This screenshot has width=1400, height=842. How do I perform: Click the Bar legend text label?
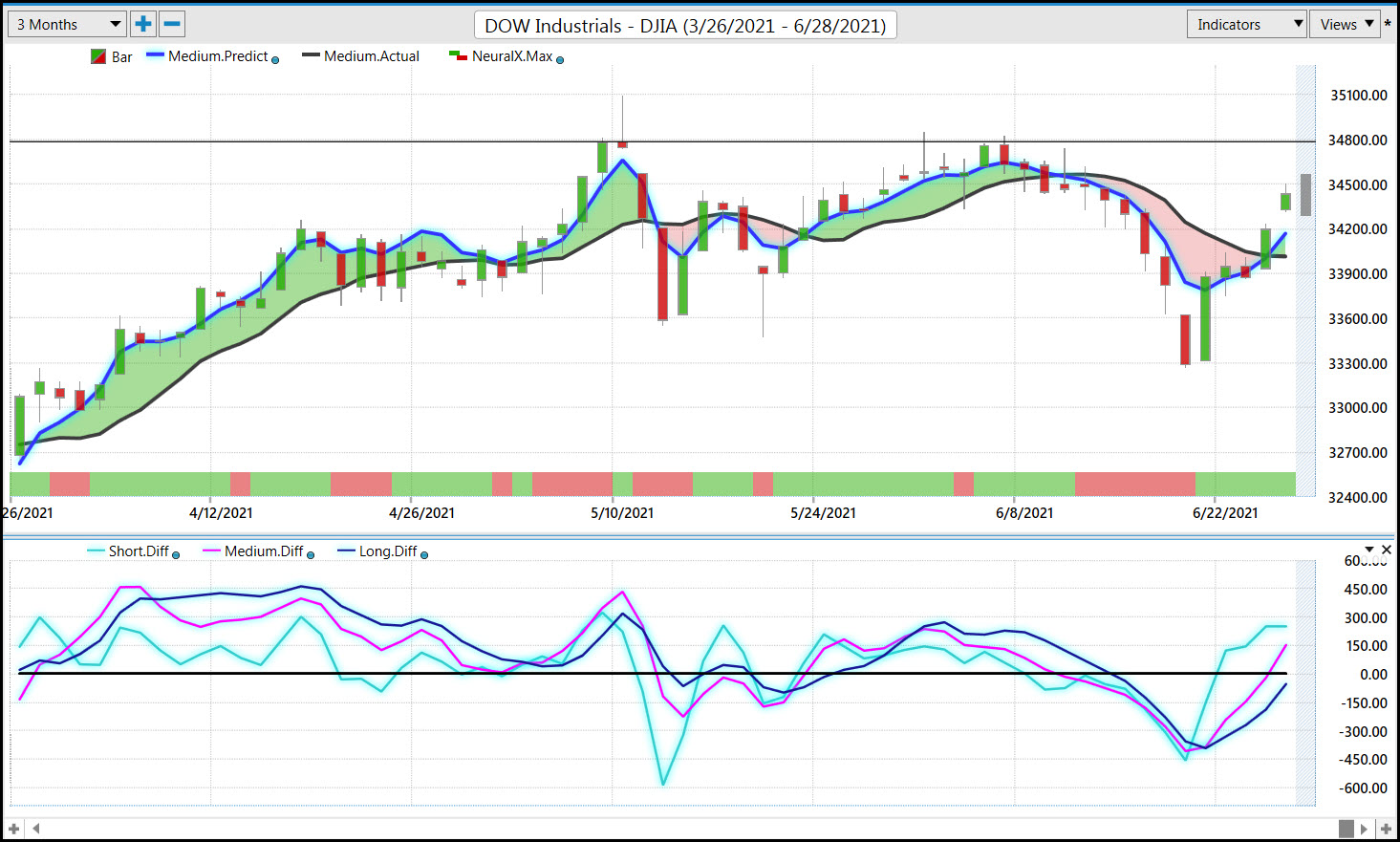[x=122, y=57]
